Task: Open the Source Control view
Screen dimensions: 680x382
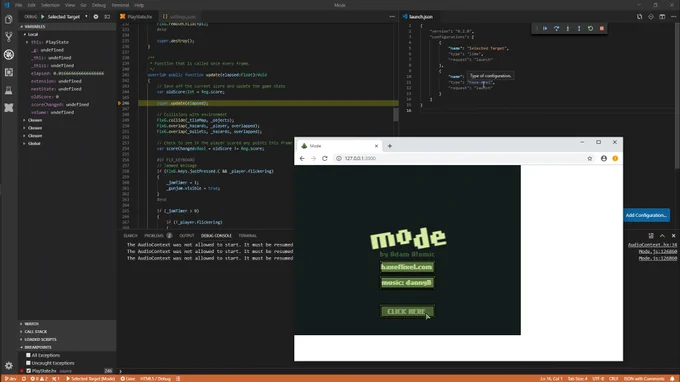Action: click(9, 37)
